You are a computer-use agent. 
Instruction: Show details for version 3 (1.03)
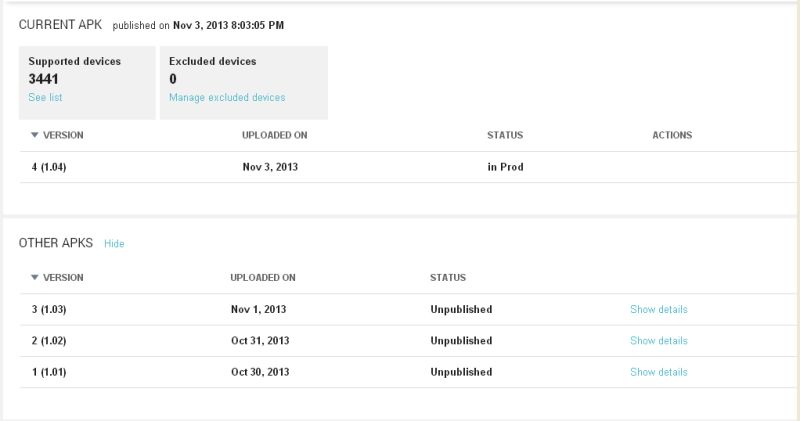pyautogui.click(x=658, y=309)
